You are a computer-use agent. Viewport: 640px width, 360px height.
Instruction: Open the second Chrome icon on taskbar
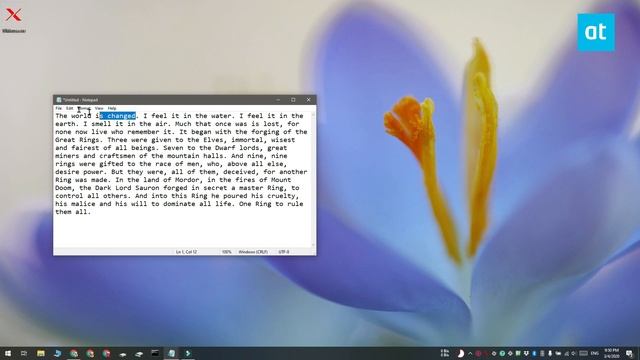point(90,353)
